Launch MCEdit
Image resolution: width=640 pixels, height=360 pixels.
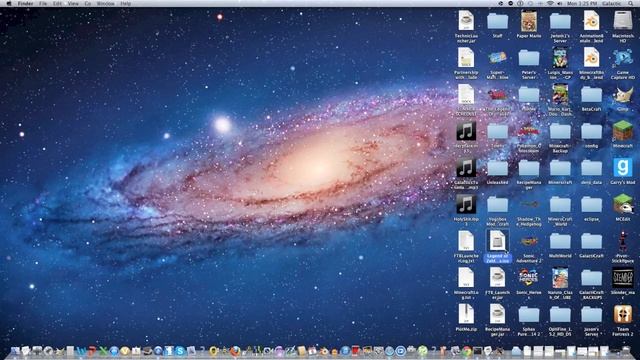tap(622, 204)
